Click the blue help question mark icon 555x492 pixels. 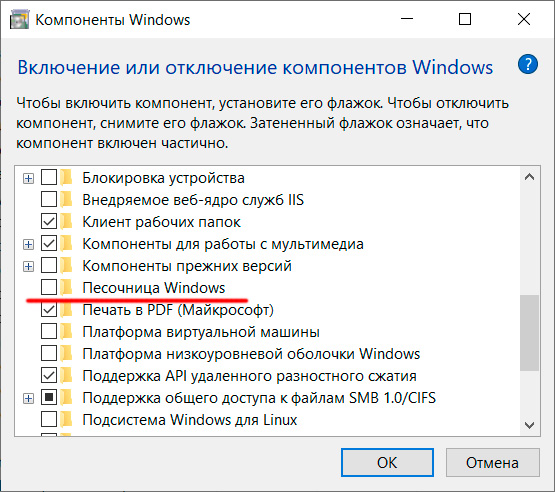[x=527, y=64]
